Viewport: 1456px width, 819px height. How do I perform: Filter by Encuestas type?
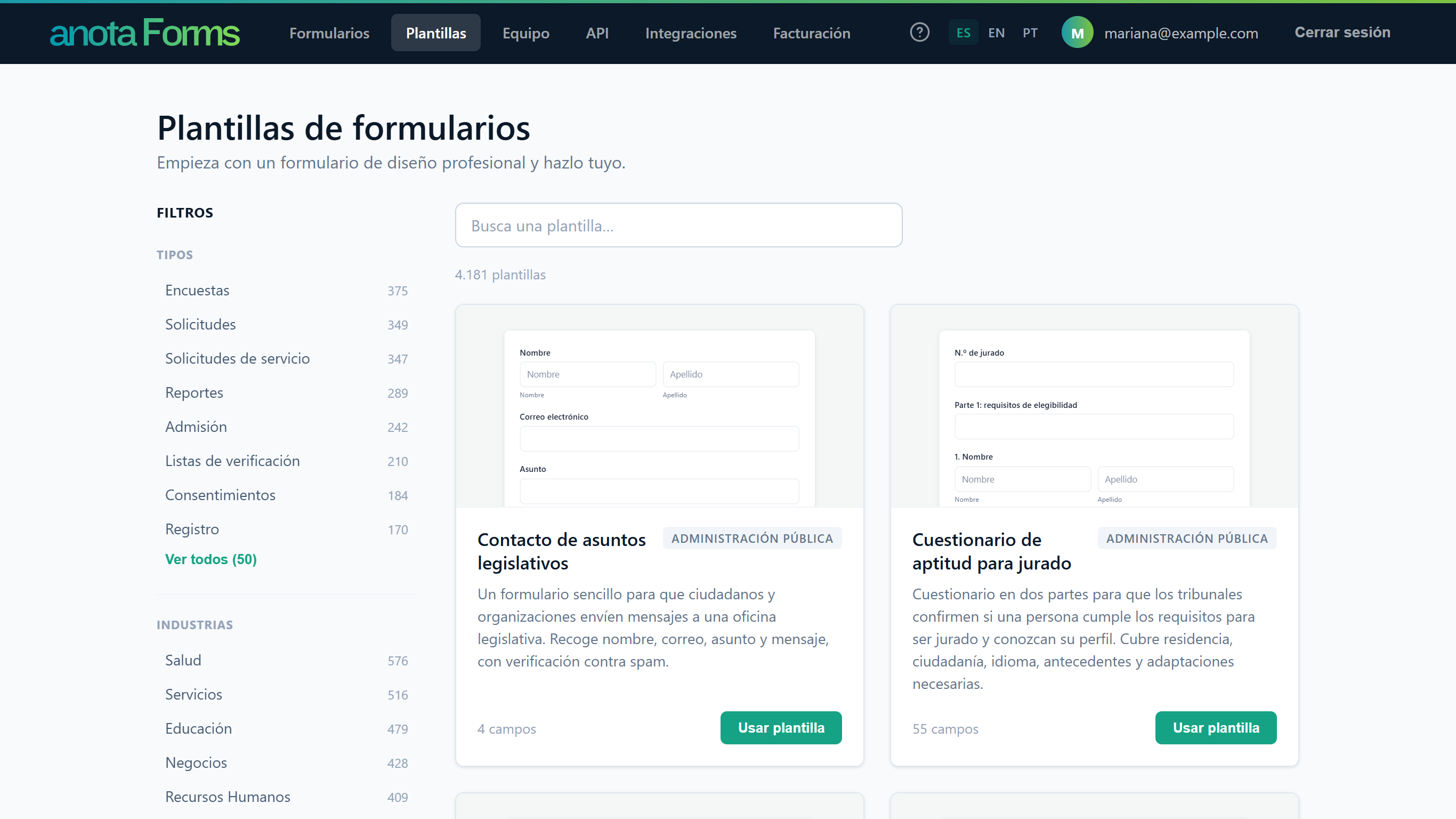click(286, 290)
